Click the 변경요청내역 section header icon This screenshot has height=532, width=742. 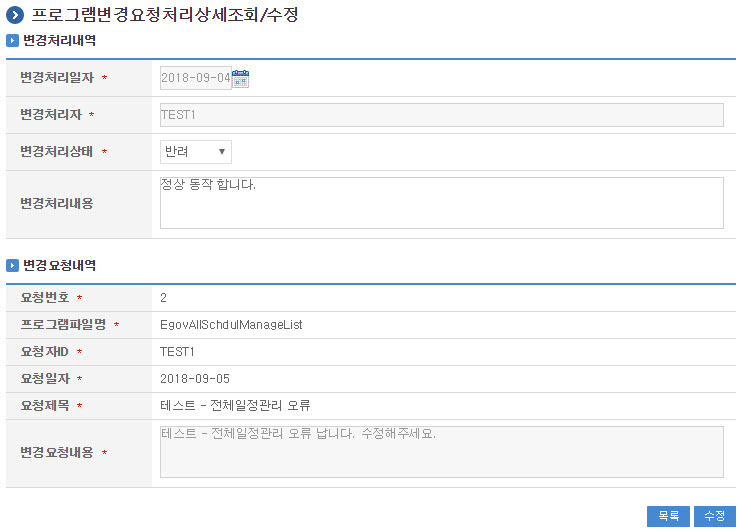[12, 266]
